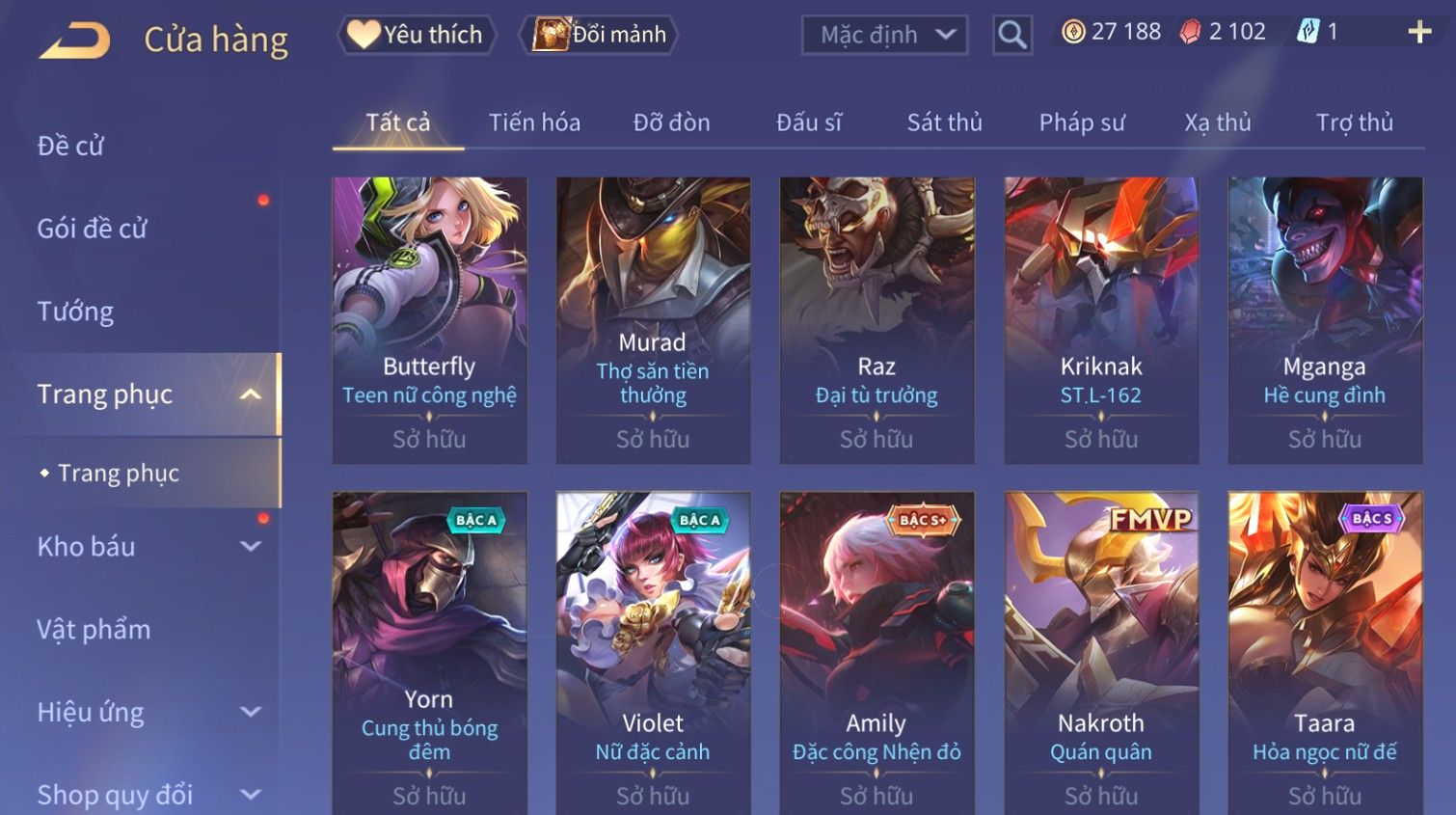Image resolution: width=1456 pixels, height=815 pixels.
Task: Tap the blue voucher ticket icon
Action: point(1308,32)
